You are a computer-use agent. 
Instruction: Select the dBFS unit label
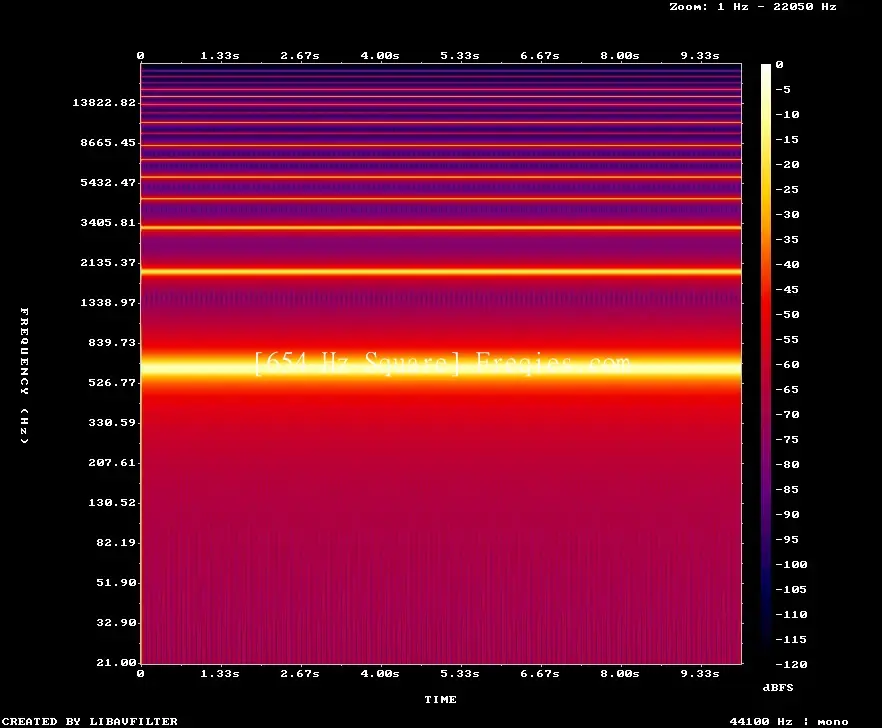point(778,687)
